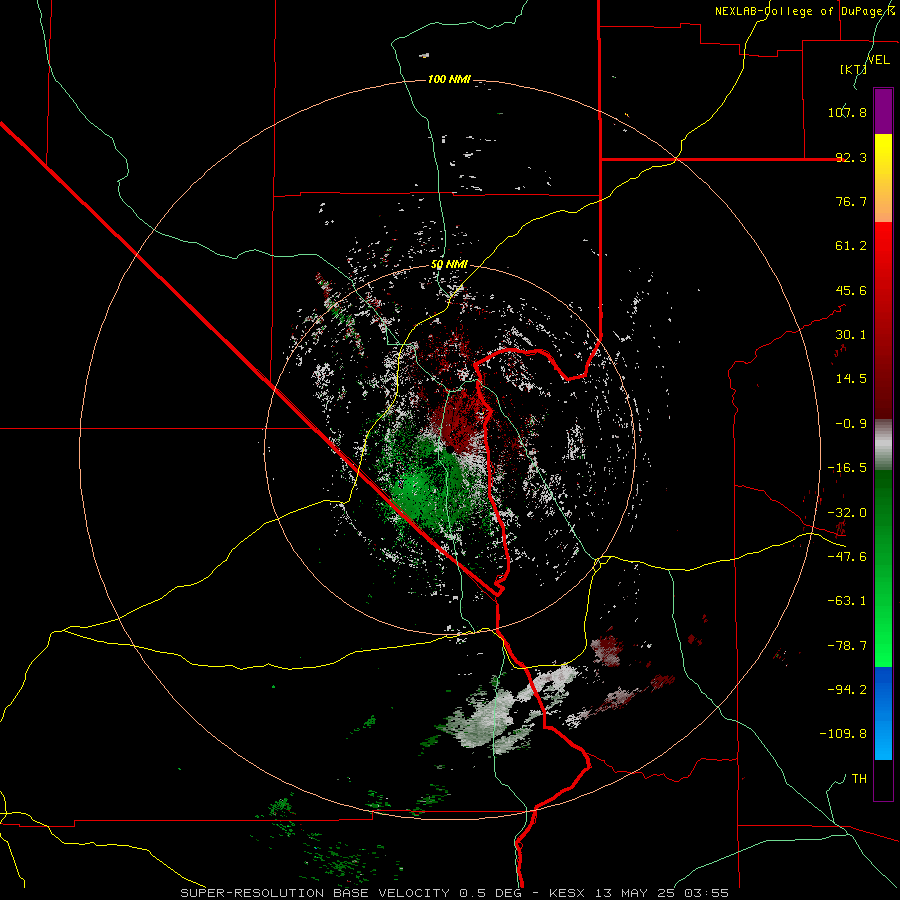The width and height of the screenshot is (900, 900).
Task: Select the -32.0 value on velocity scale
Action: click(847, 513)
